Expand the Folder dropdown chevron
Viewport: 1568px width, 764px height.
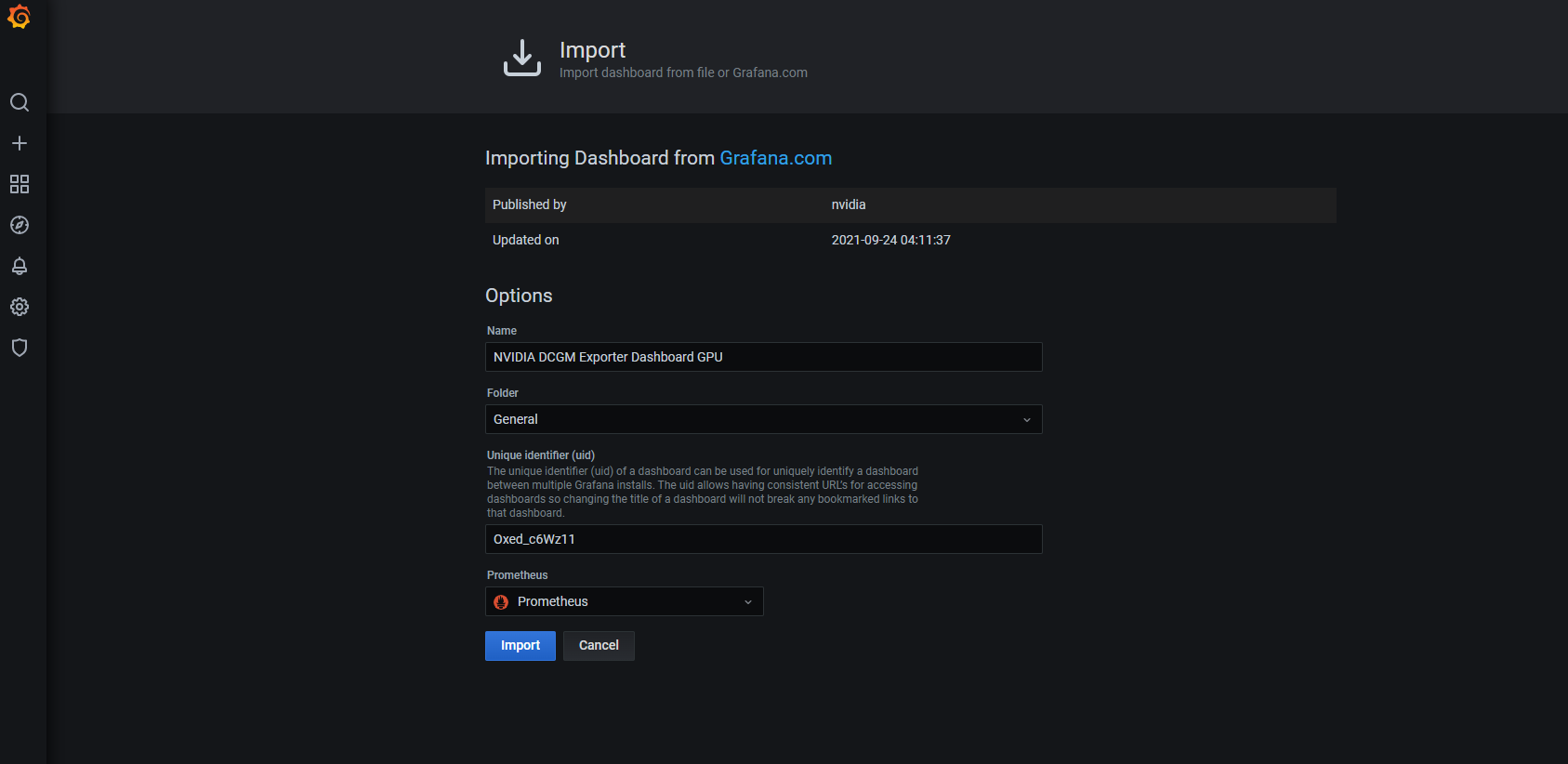(x=1027, y=420)
